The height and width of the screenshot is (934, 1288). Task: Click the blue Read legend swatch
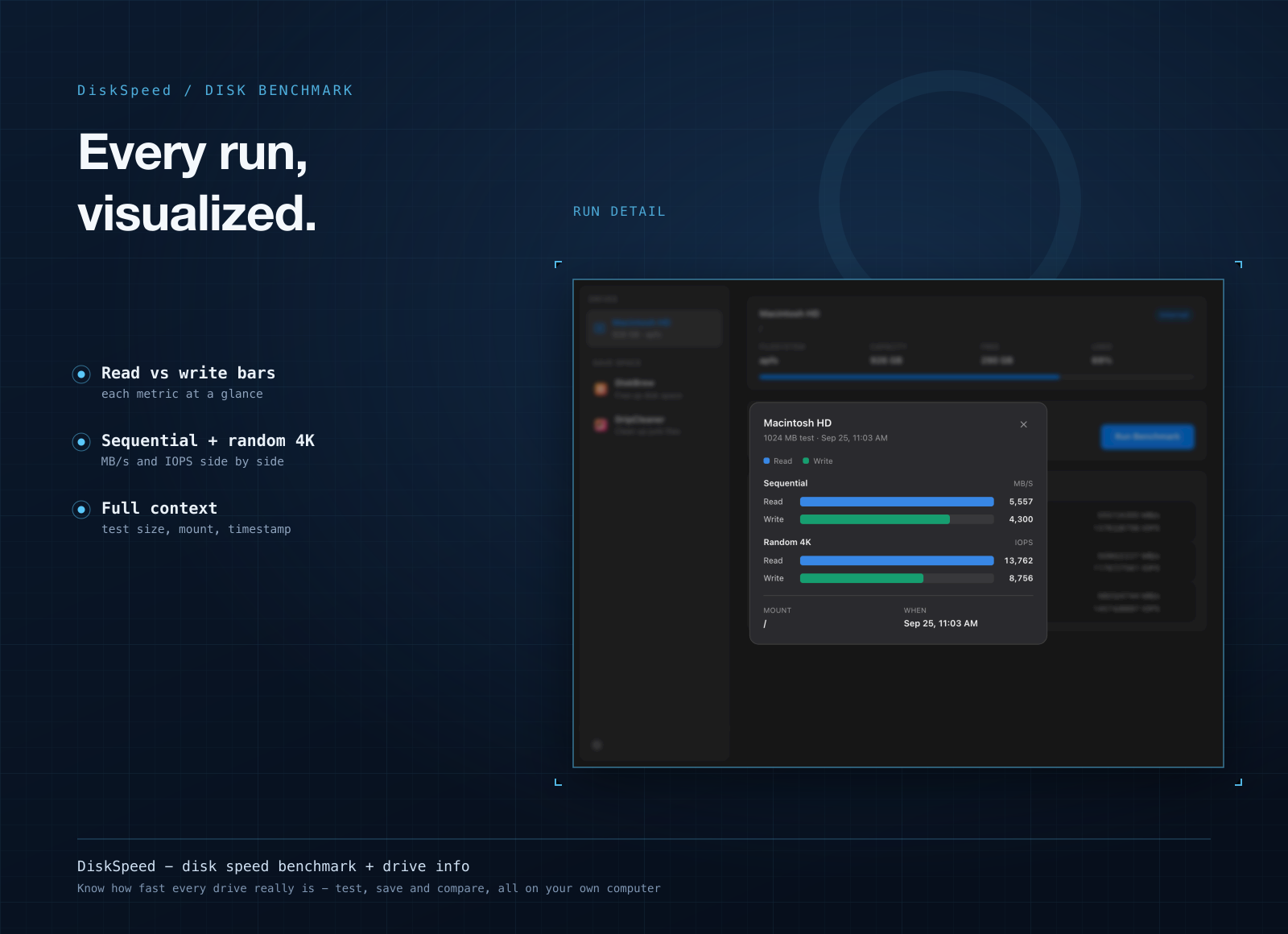pos(766,461)
